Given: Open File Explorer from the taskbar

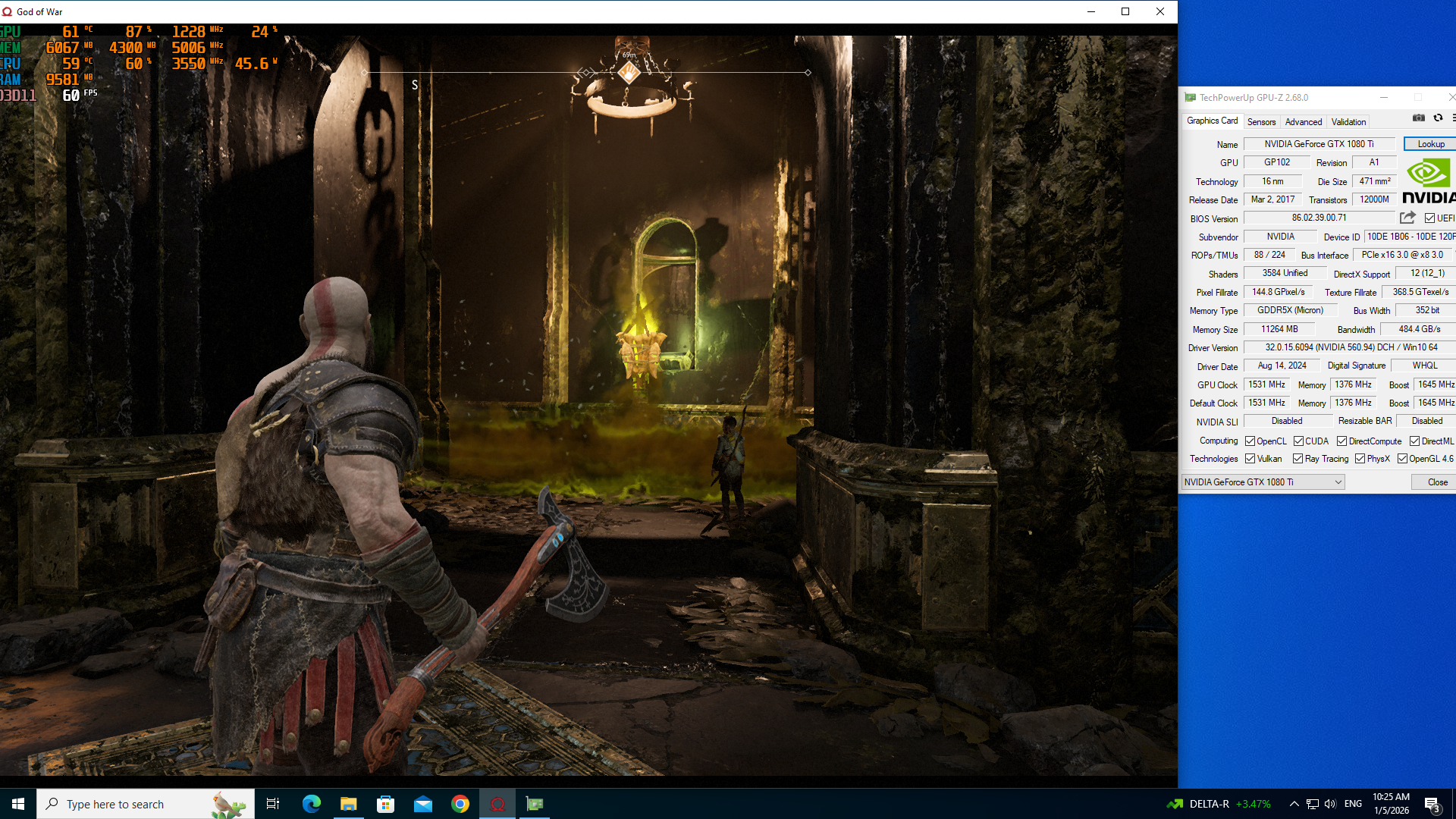Looking at the screenshot, I should (348, 804).
